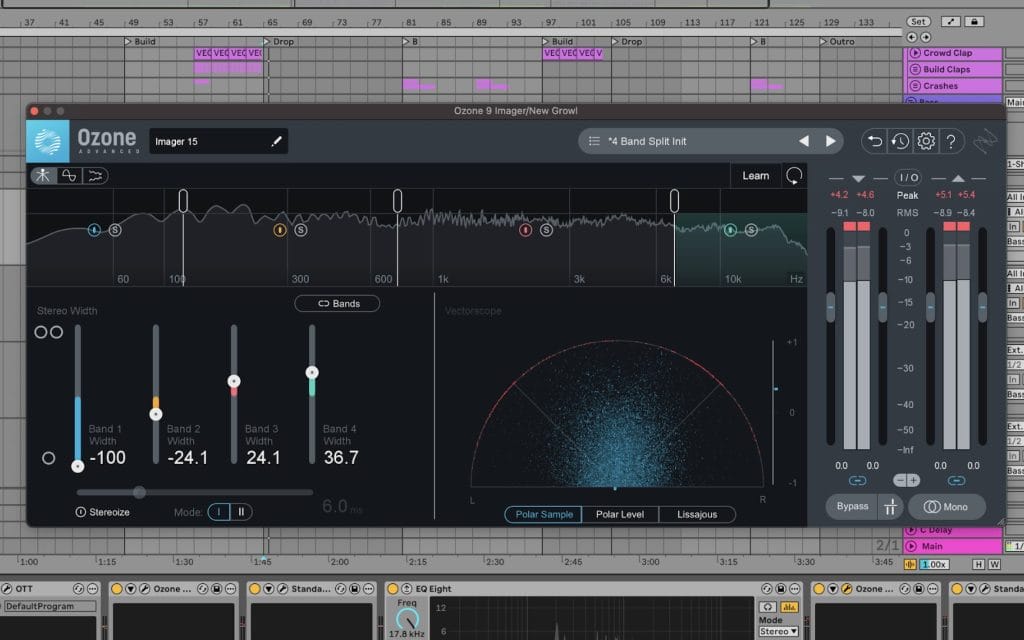Screen dimensions: 1024x640
Task: Toggle the Mono button
Action: point(946,507)
